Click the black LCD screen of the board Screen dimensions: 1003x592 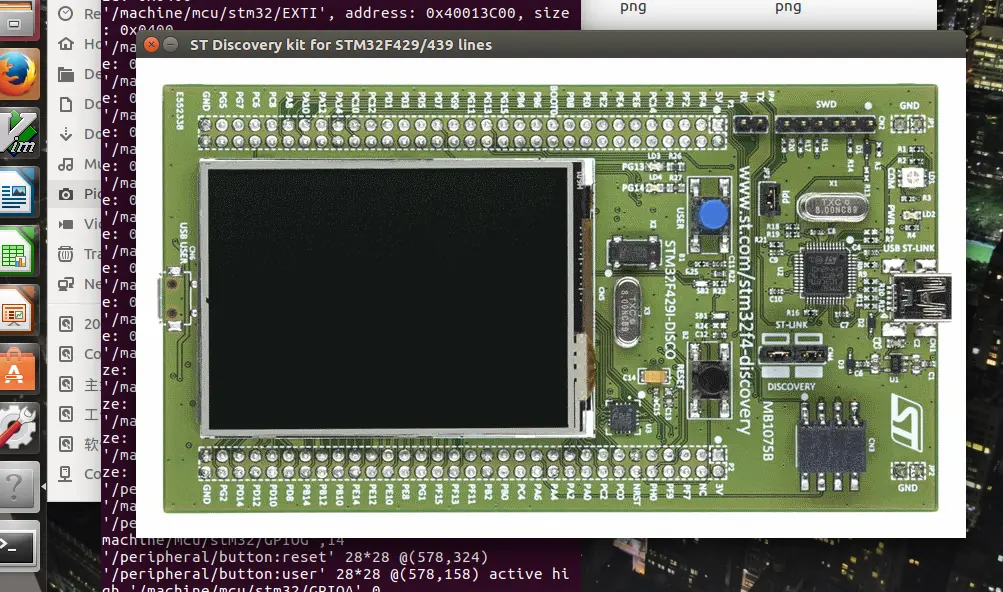[388, 298]
